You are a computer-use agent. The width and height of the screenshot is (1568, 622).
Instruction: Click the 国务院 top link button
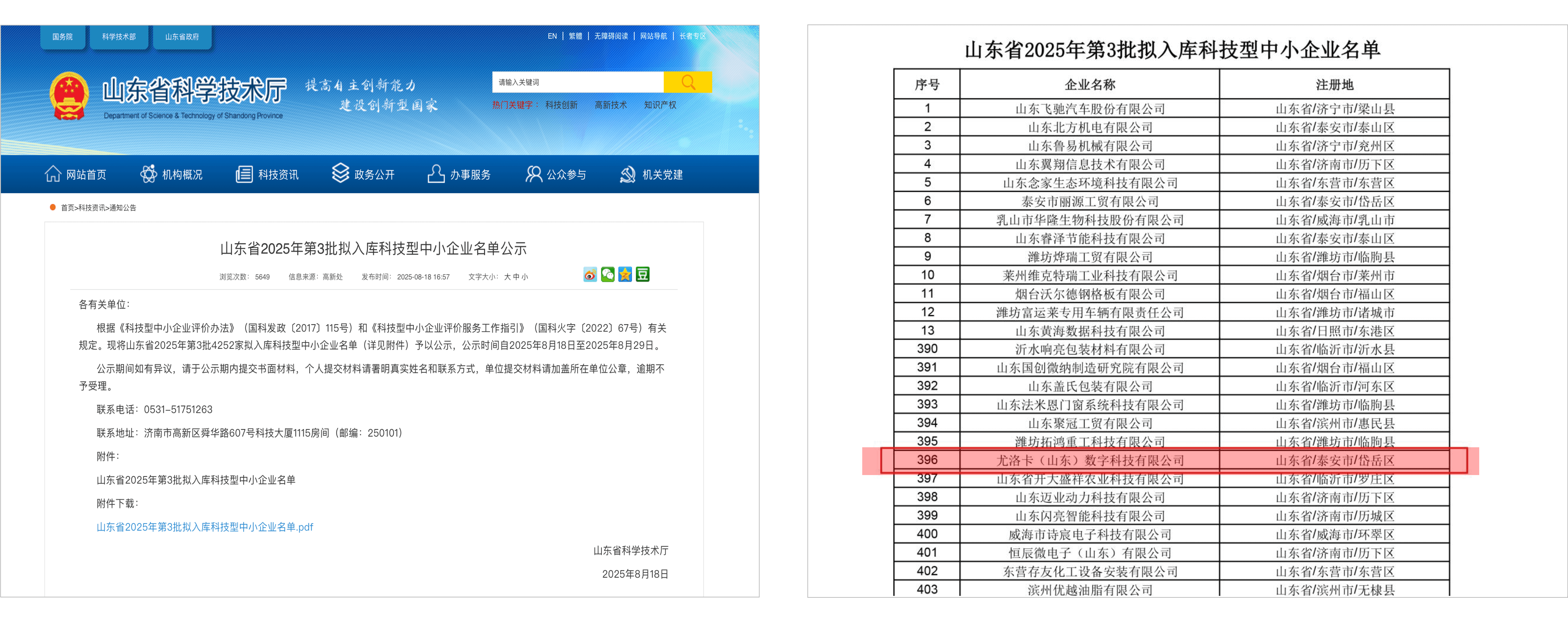tap(62, 37)
